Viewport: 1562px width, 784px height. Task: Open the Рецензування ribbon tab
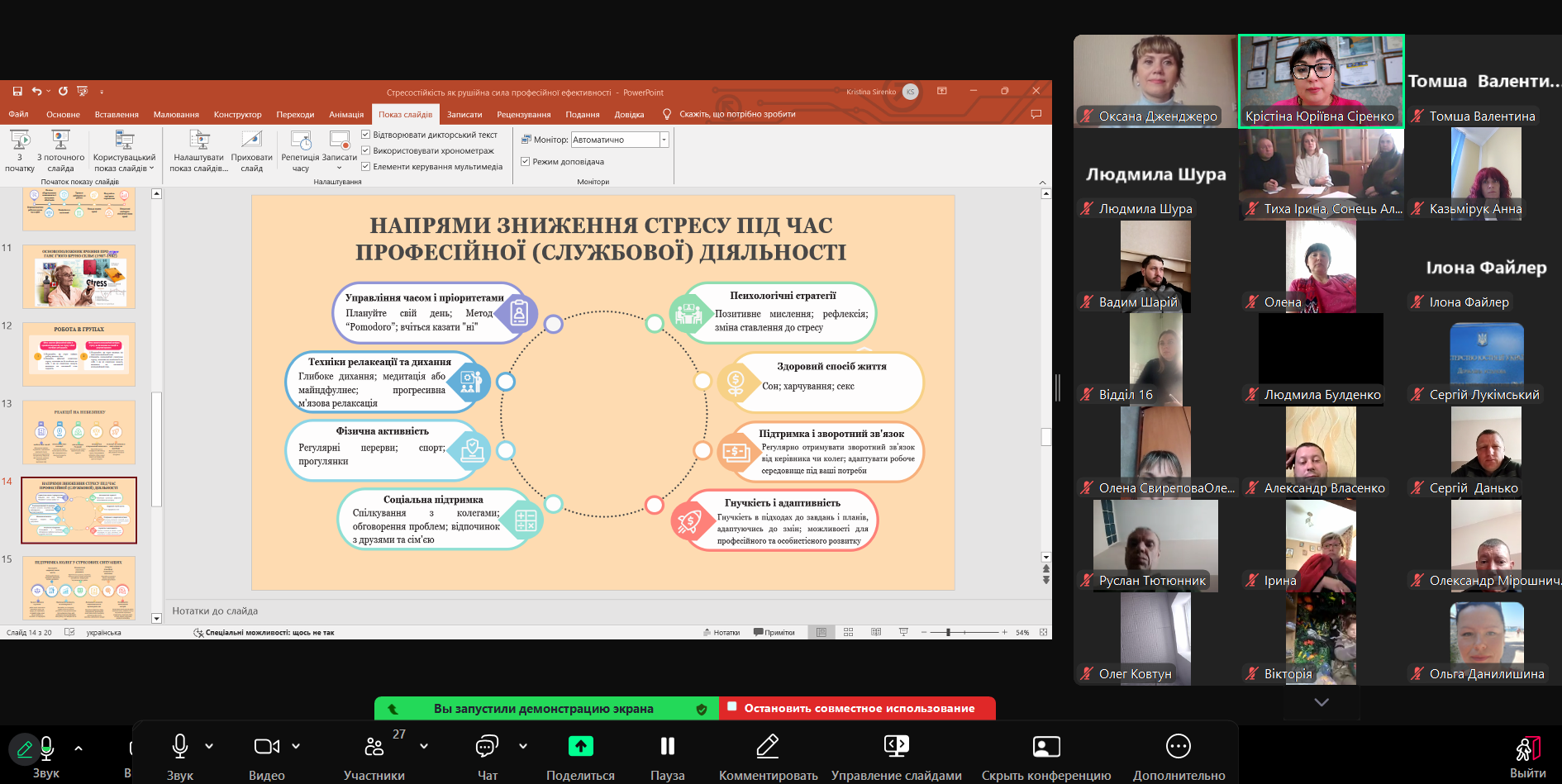523,115
